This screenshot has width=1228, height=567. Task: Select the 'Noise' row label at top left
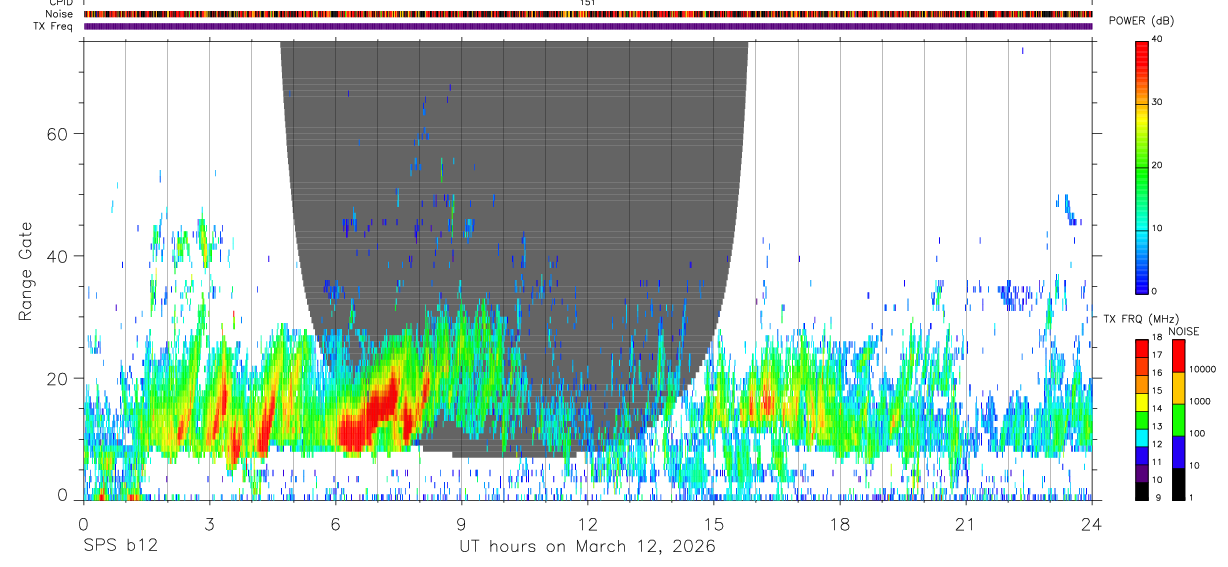[x=60, y=14]
